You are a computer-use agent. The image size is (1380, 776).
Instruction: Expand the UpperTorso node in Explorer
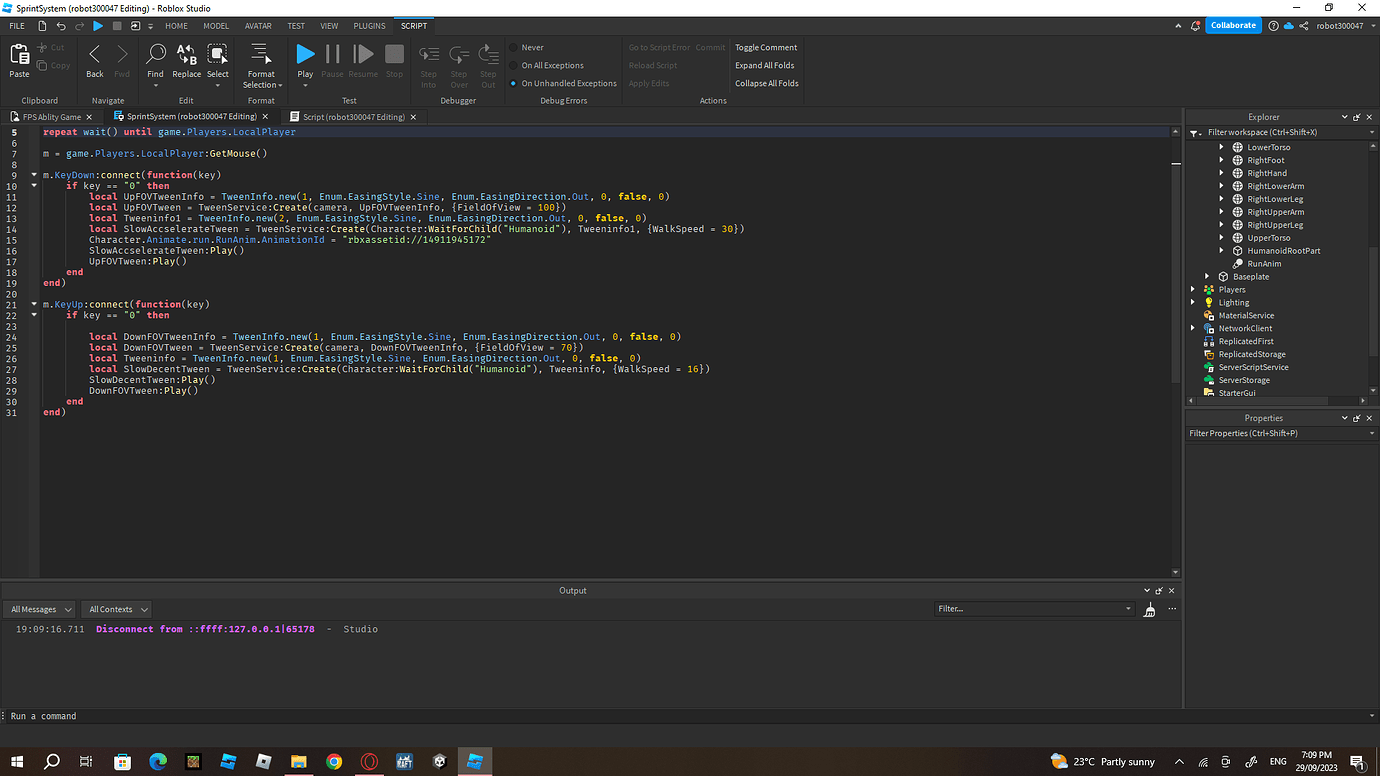tap(1221, 238)
